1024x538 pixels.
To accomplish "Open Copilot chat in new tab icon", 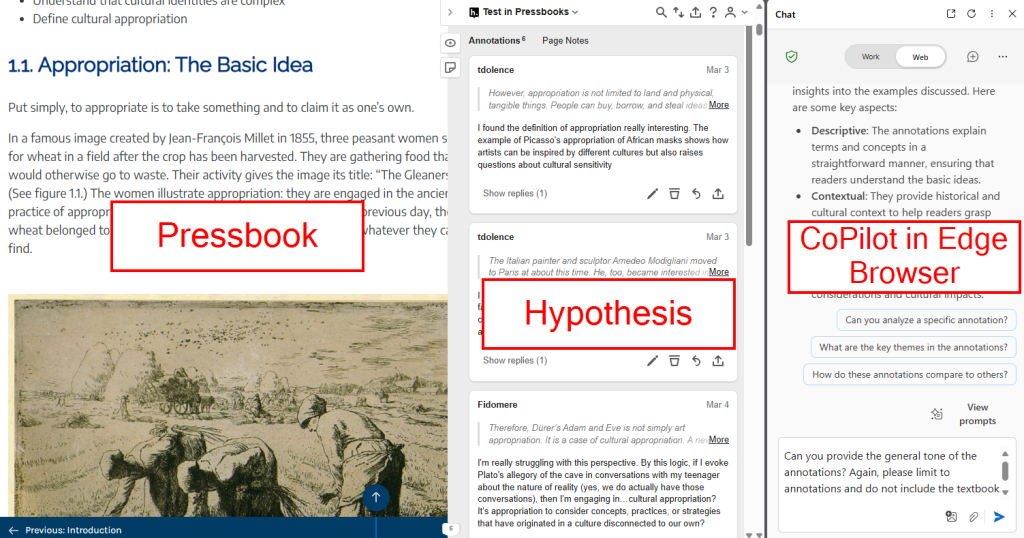I will coord(951,14).
